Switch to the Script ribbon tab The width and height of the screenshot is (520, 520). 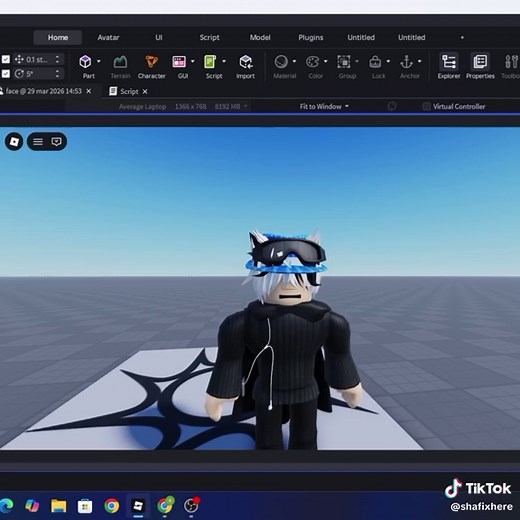pyautogui.click(x=209, y=37)
